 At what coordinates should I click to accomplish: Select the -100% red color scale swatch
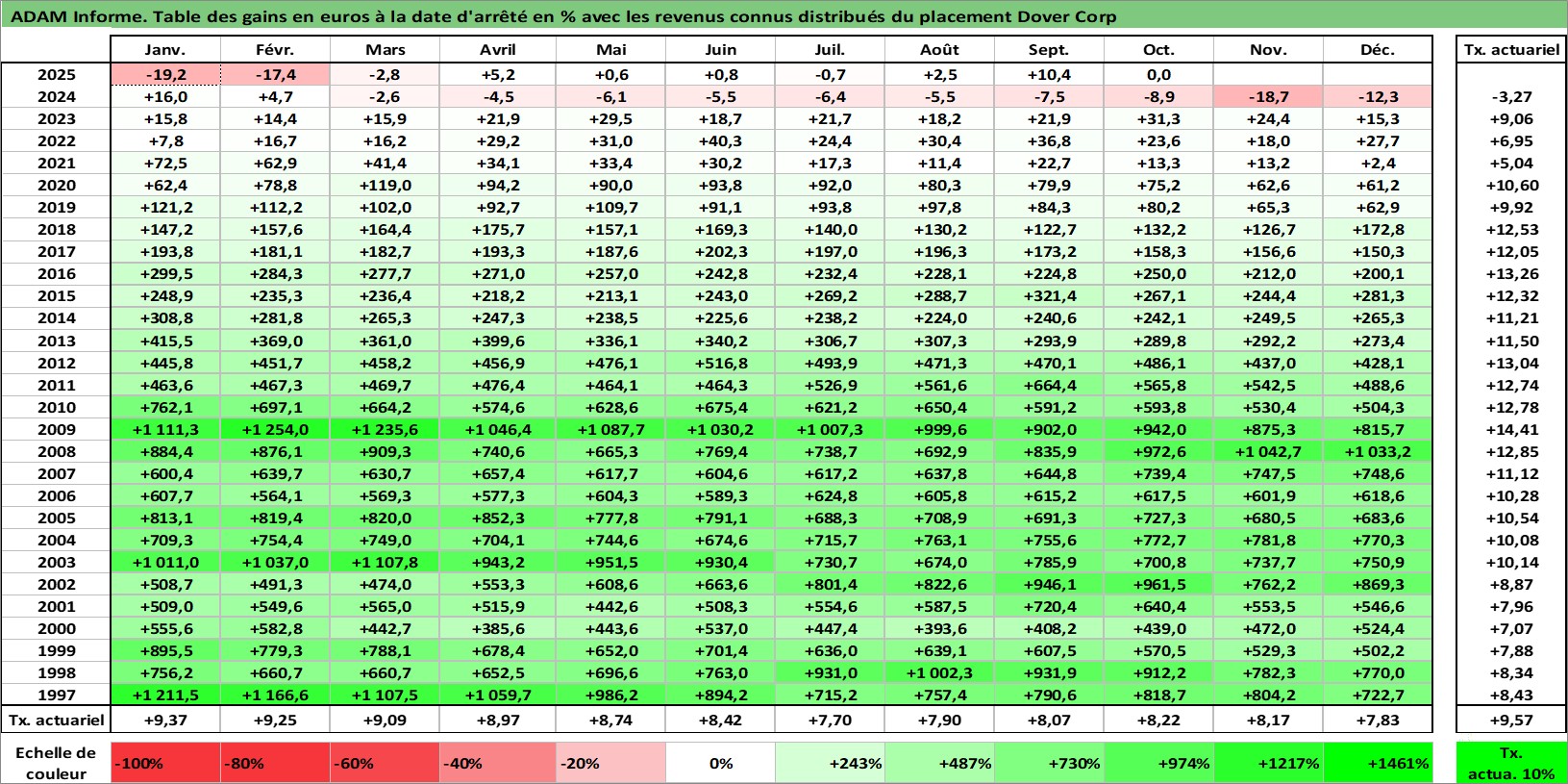click(166, 762)
